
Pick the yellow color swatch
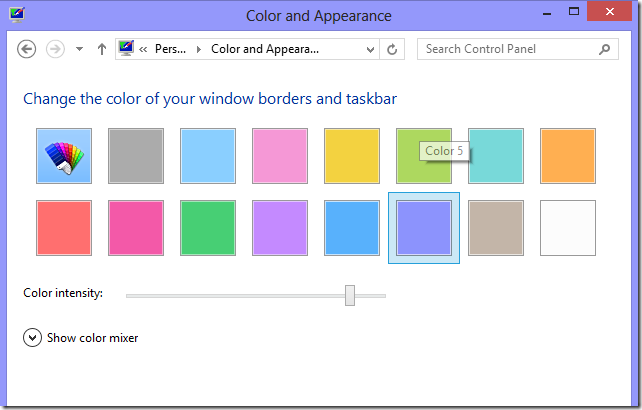click(352, 156)
